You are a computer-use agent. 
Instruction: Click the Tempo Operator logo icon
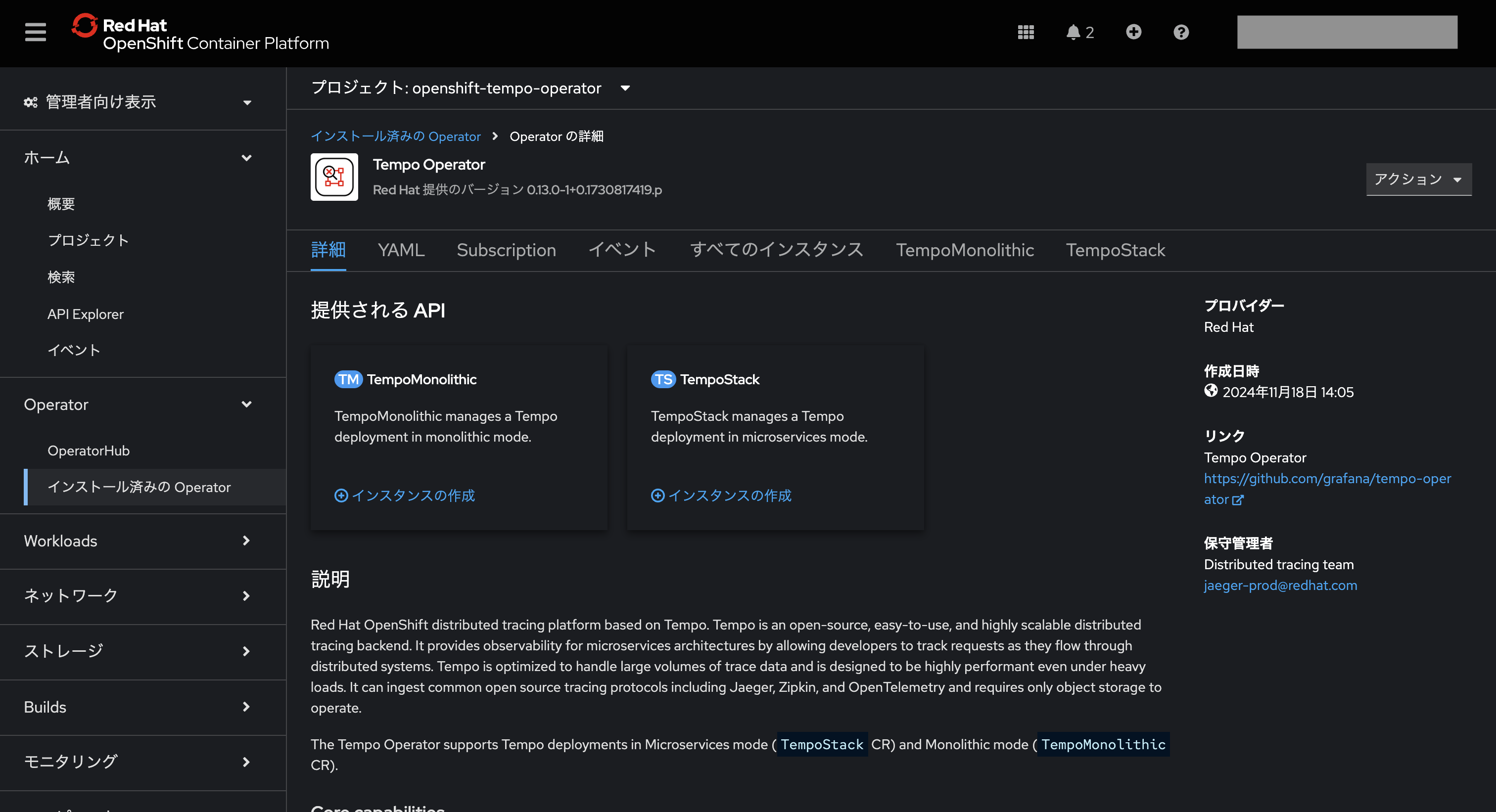334,177
